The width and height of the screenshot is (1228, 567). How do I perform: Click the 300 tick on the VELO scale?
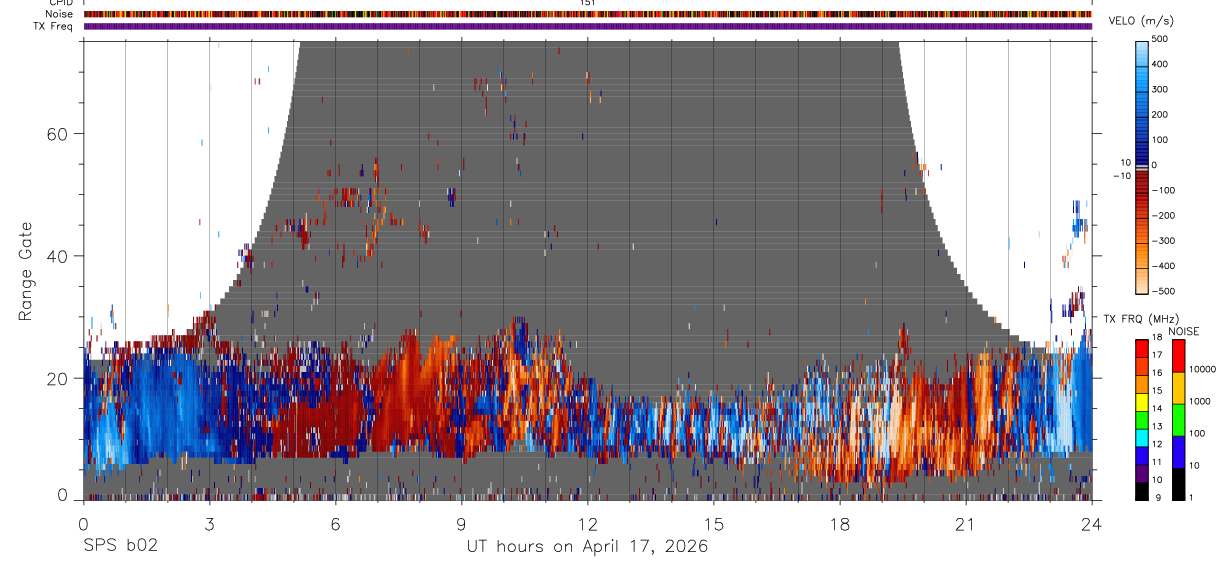1161,89
